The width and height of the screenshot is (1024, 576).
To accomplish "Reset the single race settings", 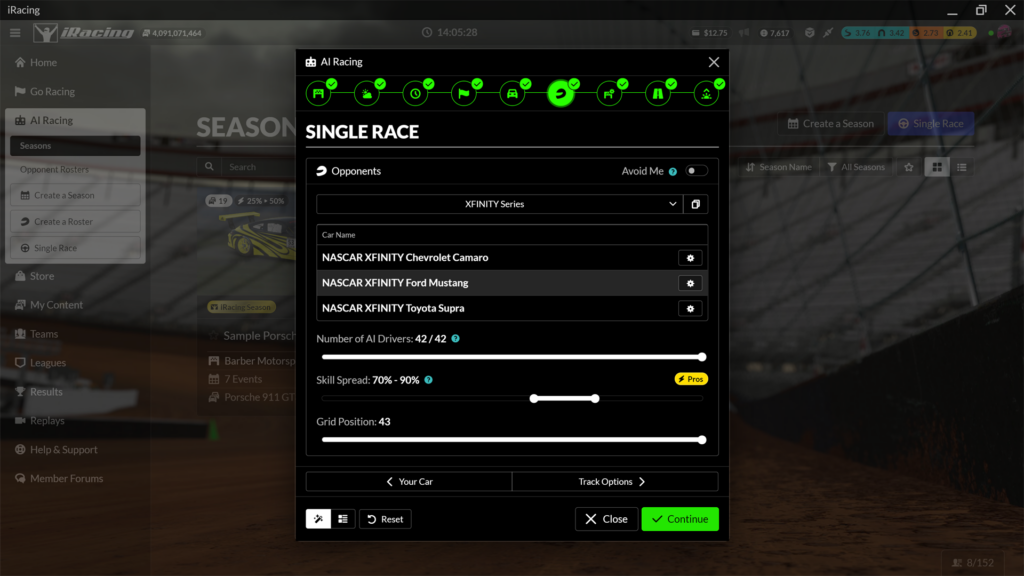I will click(x=385, y=519).
